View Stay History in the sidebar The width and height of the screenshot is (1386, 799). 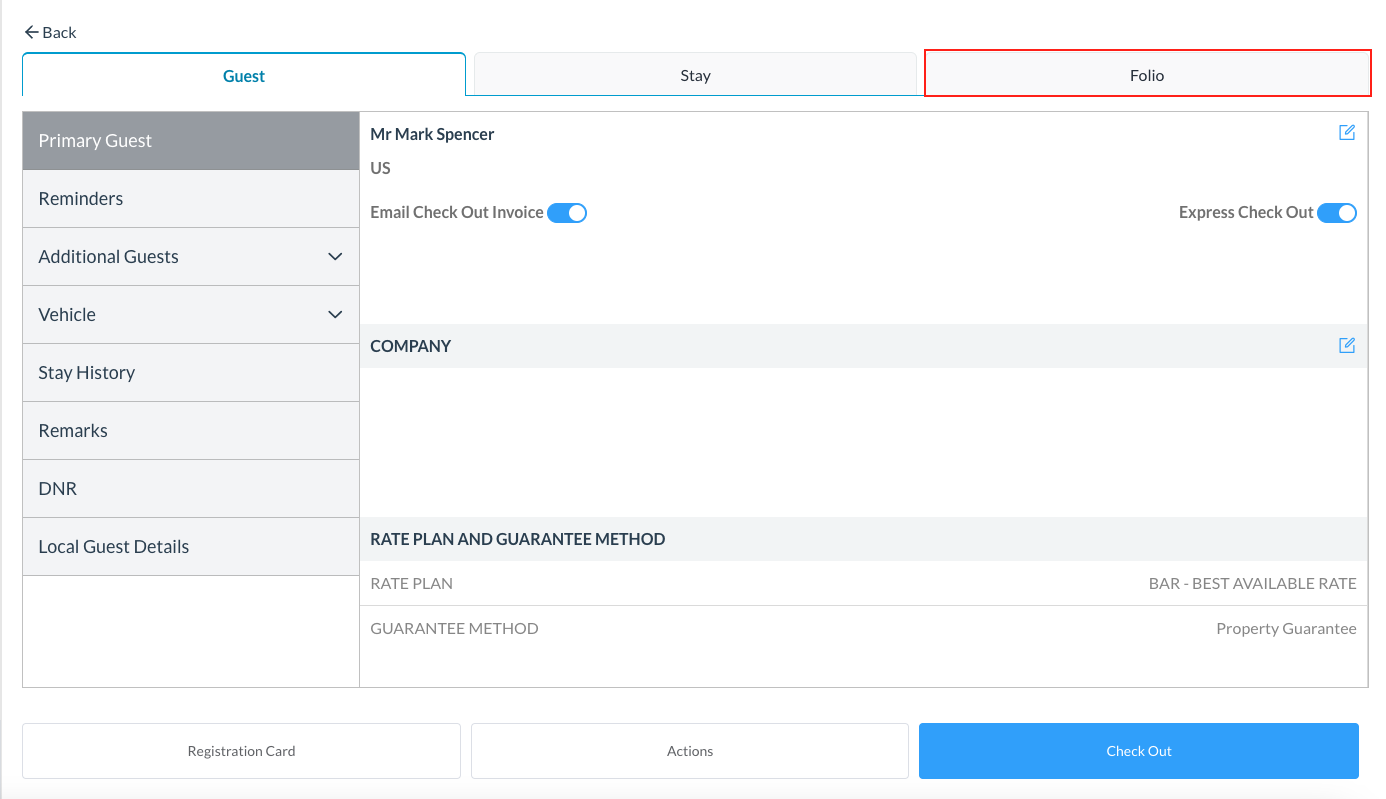tap(87, 373)
